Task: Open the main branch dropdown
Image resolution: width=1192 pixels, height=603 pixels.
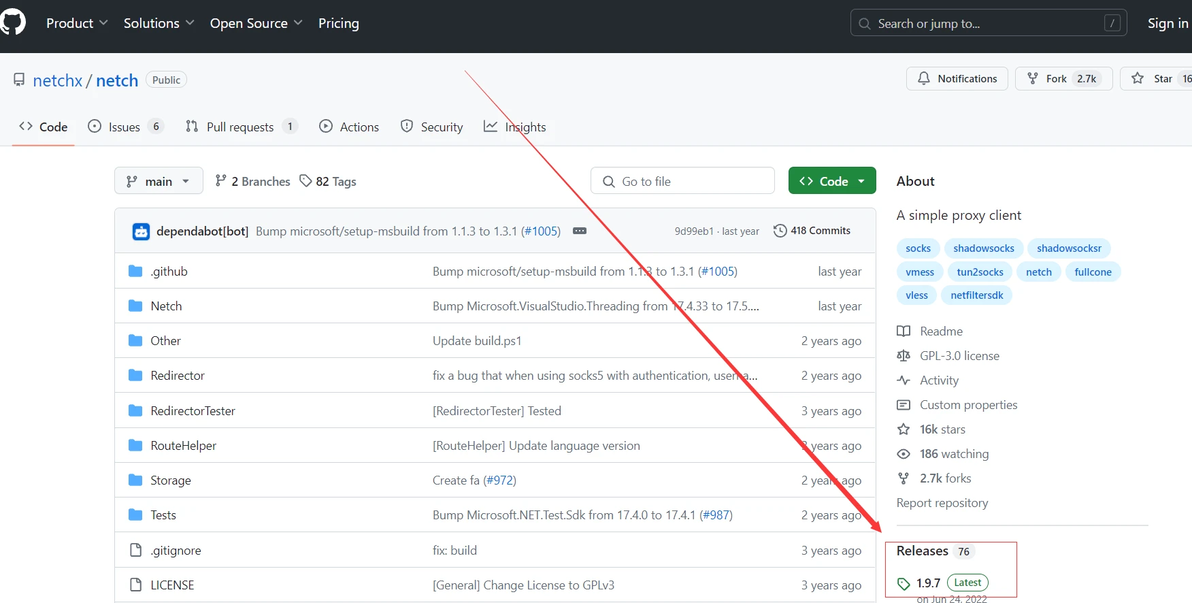Action: pos(159,181)
